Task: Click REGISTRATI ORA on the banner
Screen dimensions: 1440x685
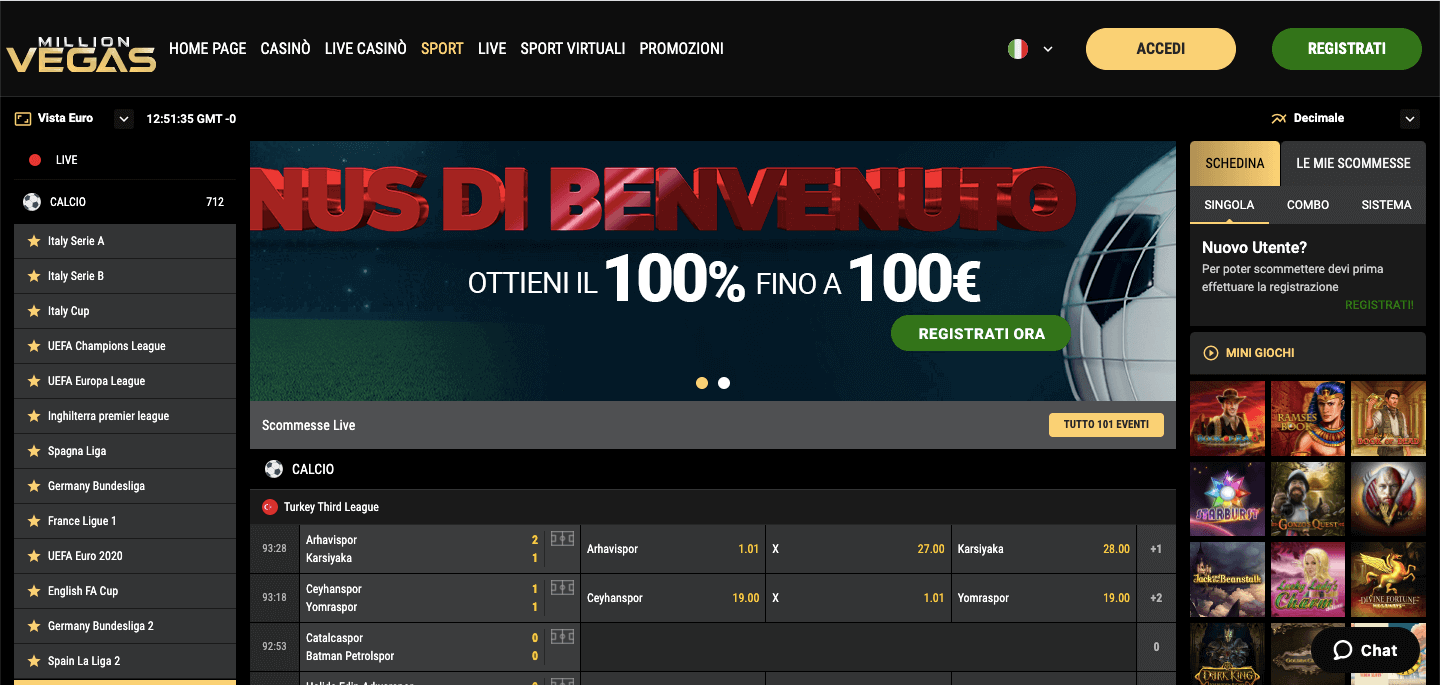Action: [x=981, y=334]
